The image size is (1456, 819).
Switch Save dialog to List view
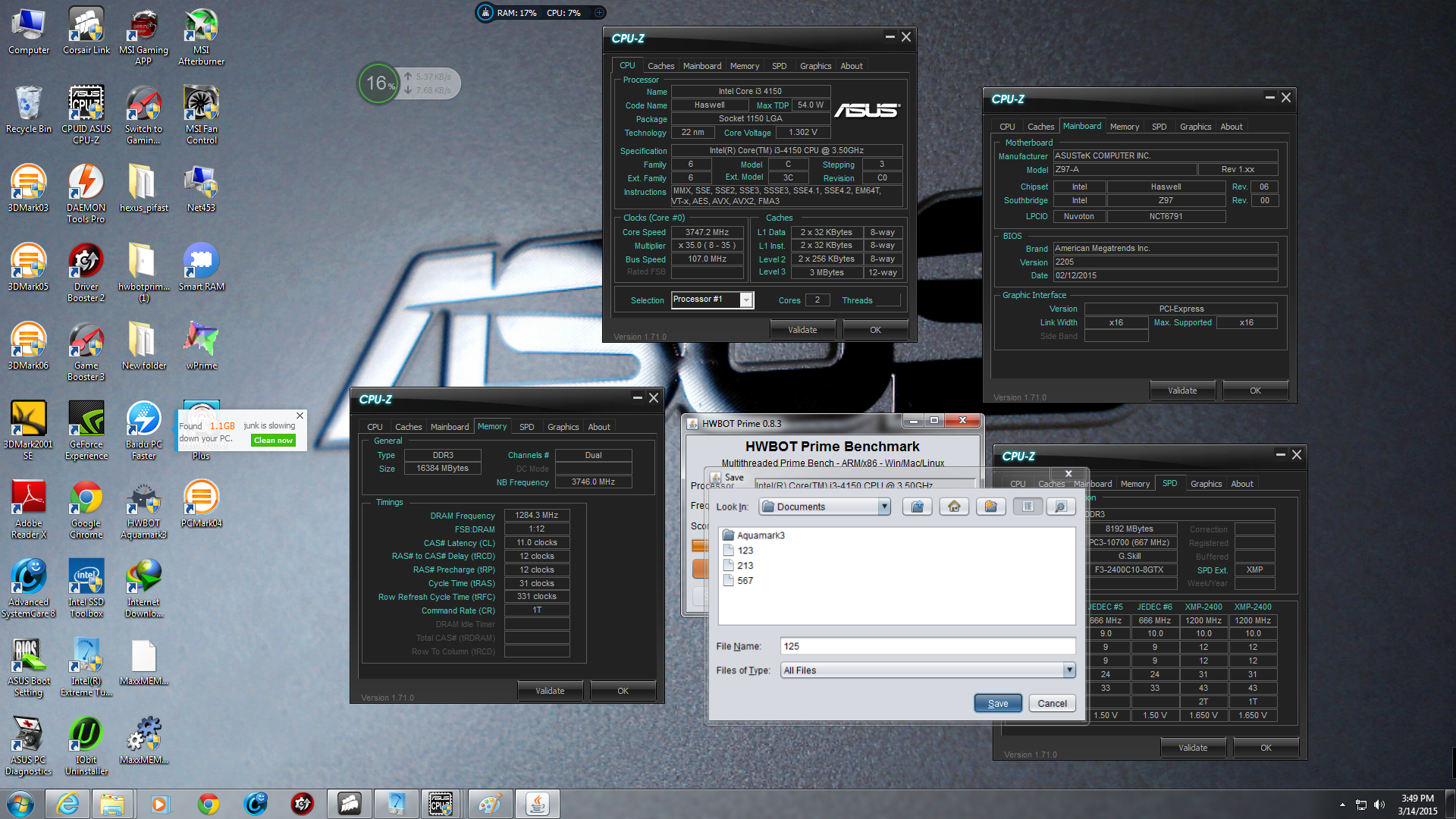(x=1028, y=507)
